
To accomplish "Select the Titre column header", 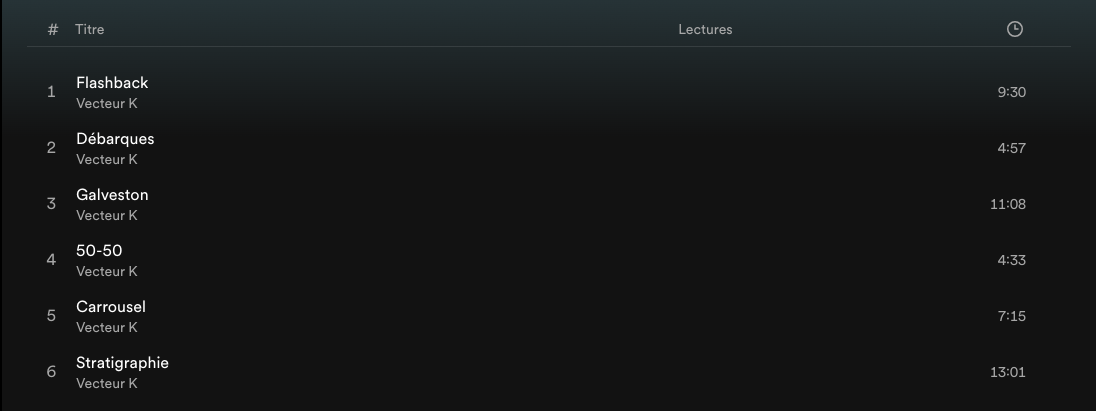I will click(89, 29).
